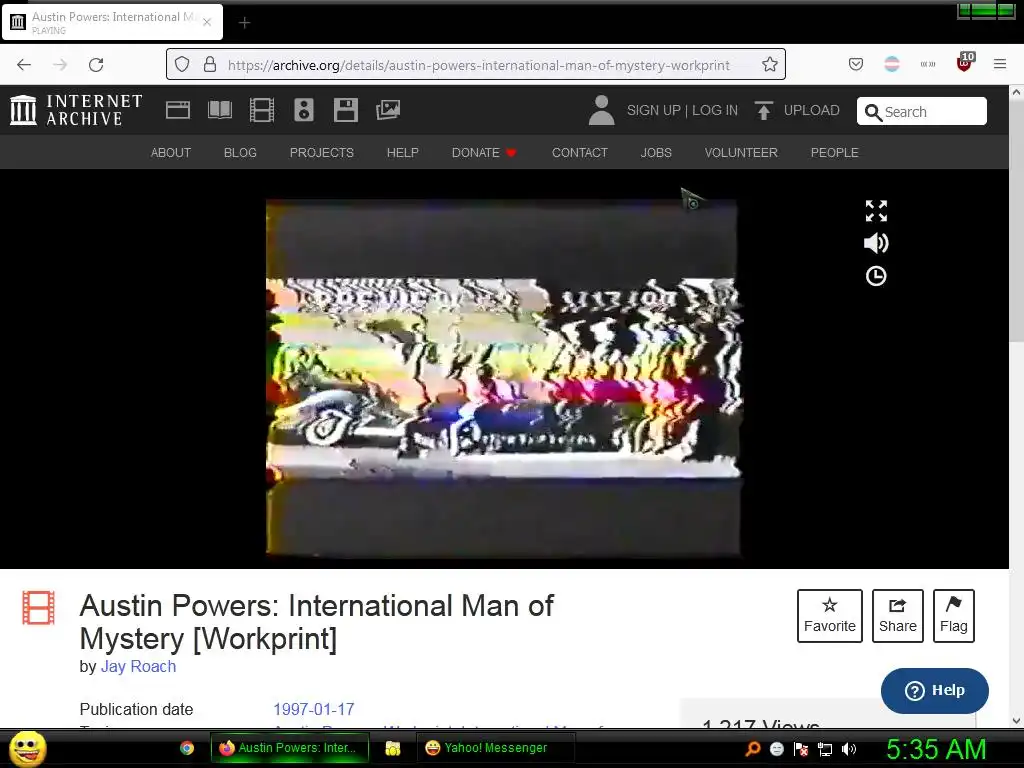Save page to Pocket
The image size is (1024, 768).
[856, 64]
